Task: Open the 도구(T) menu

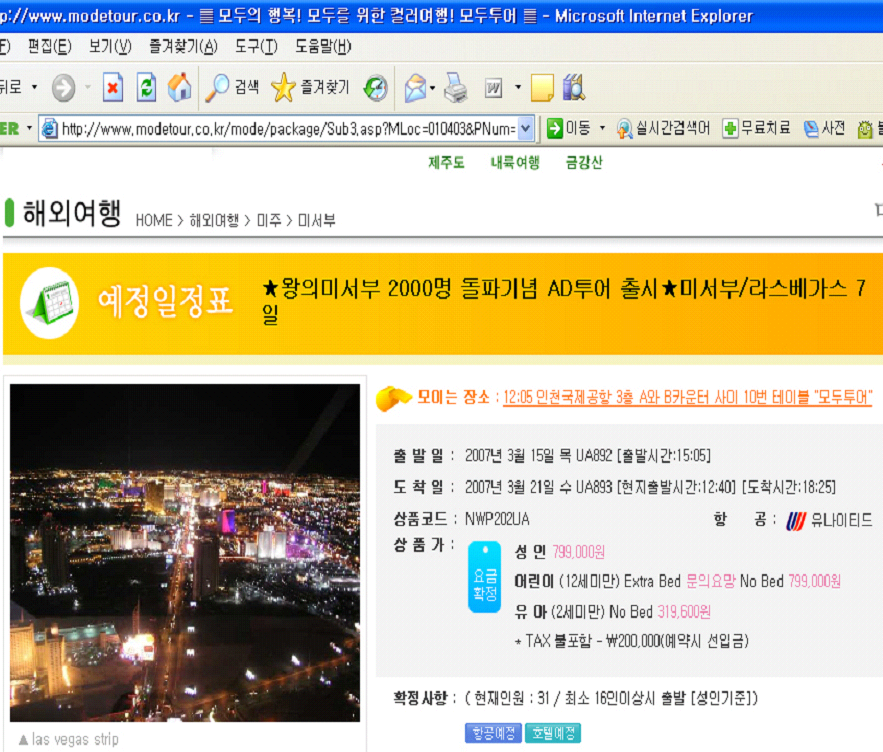Action: pos(256,47)
